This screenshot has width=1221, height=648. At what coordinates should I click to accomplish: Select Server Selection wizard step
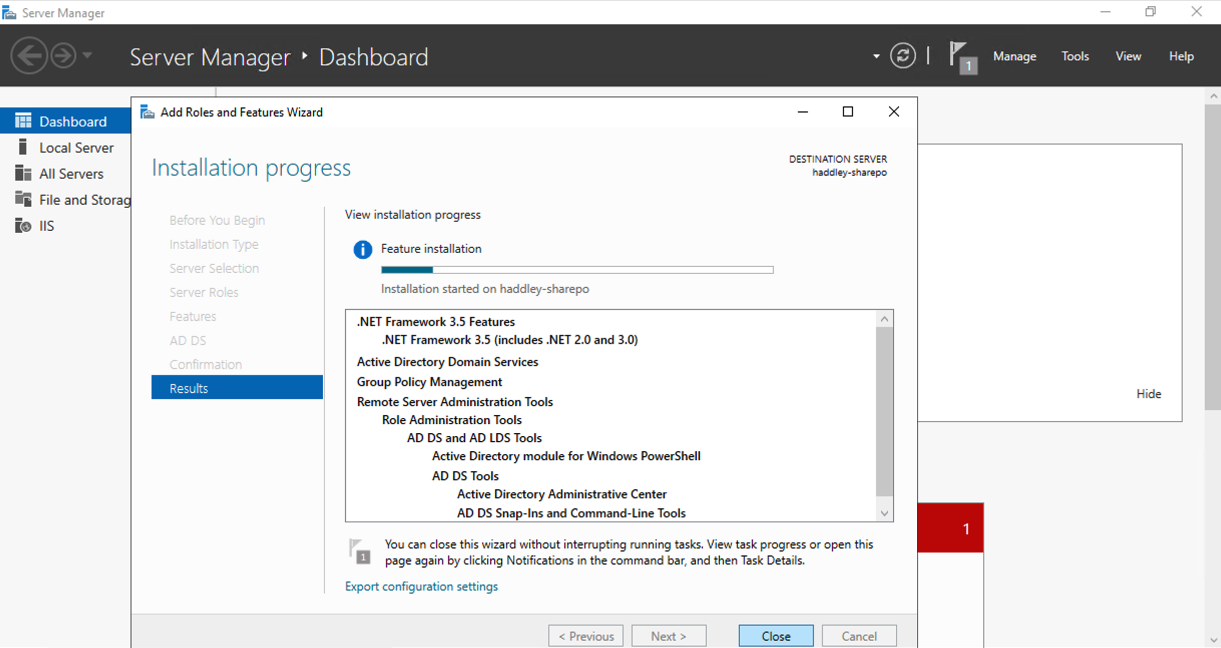click(x=214, y=268)
